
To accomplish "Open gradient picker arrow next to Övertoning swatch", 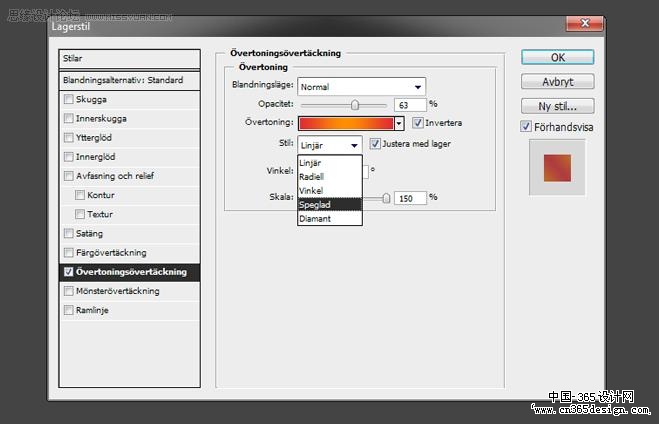I will point(399,124).
